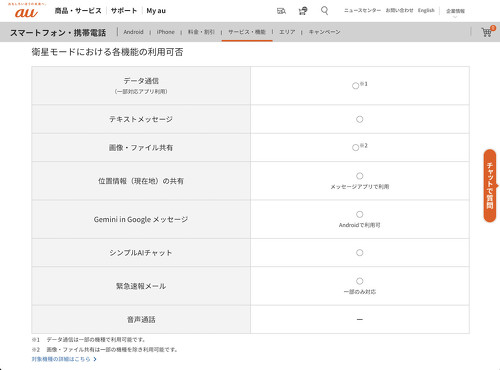Open the キャンペーン tab
This screenshot has width=500, height=370.
pos(324,32)
